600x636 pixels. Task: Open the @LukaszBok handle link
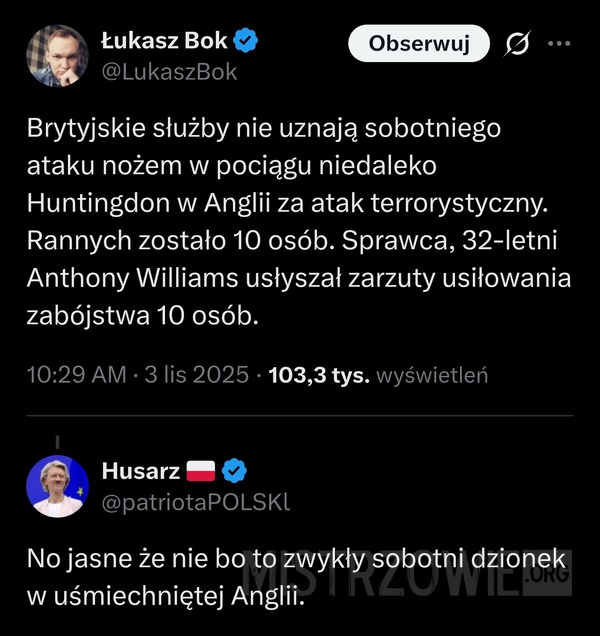tap(170, 72)
